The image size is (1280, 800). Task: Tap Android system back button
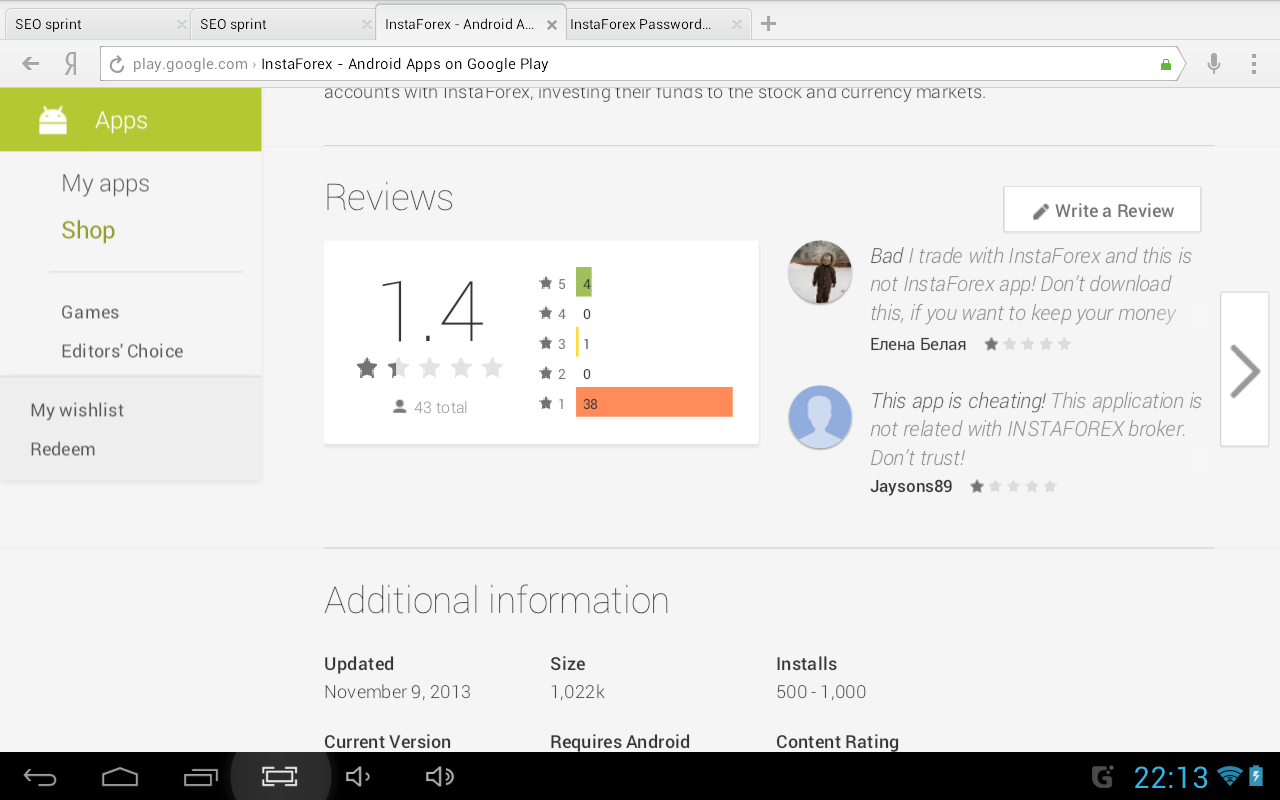point(40,777)
